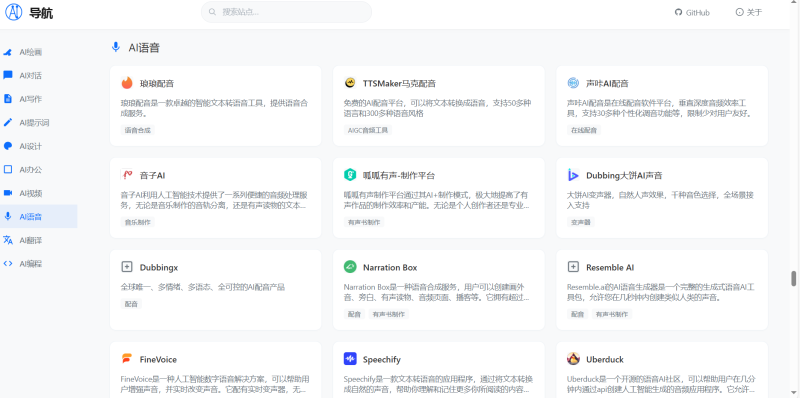Click the 音子AI description text
Image resolution: width=800 pixels, height=398 pixels.
click(214, 200)
